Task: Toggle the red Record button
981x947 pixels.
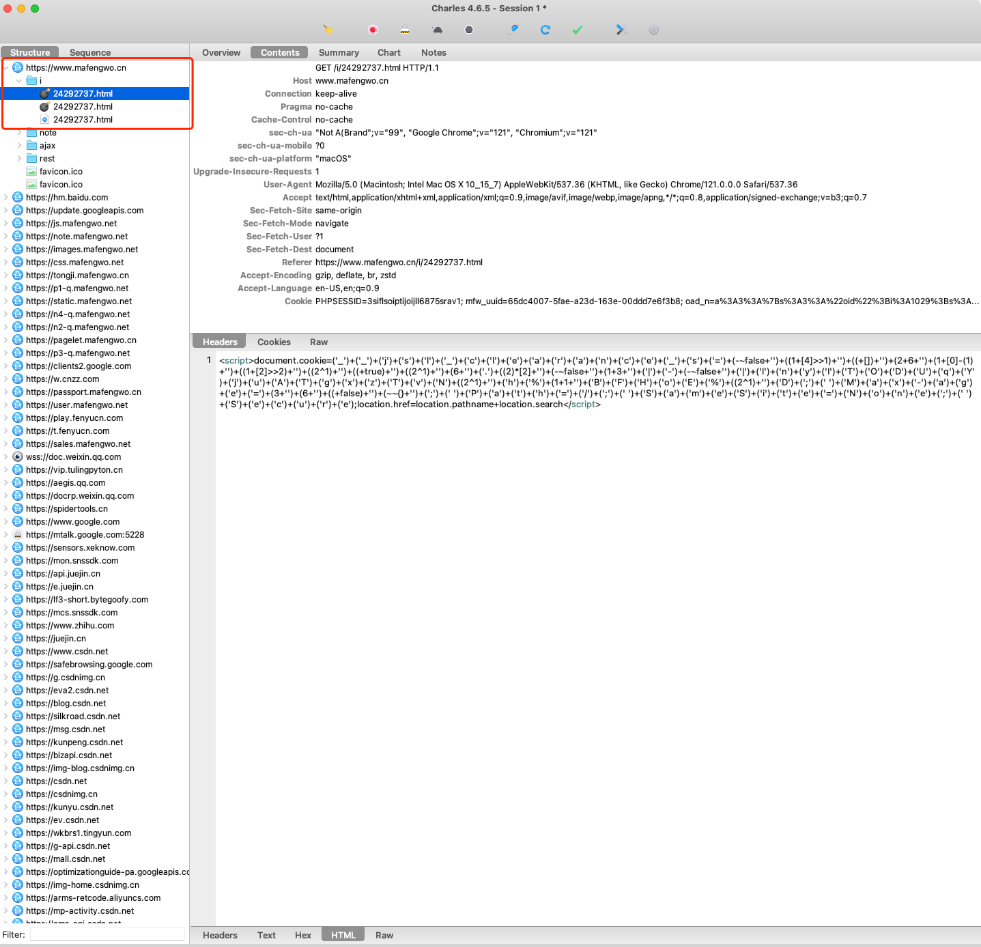Action: [x=373, y=29]
